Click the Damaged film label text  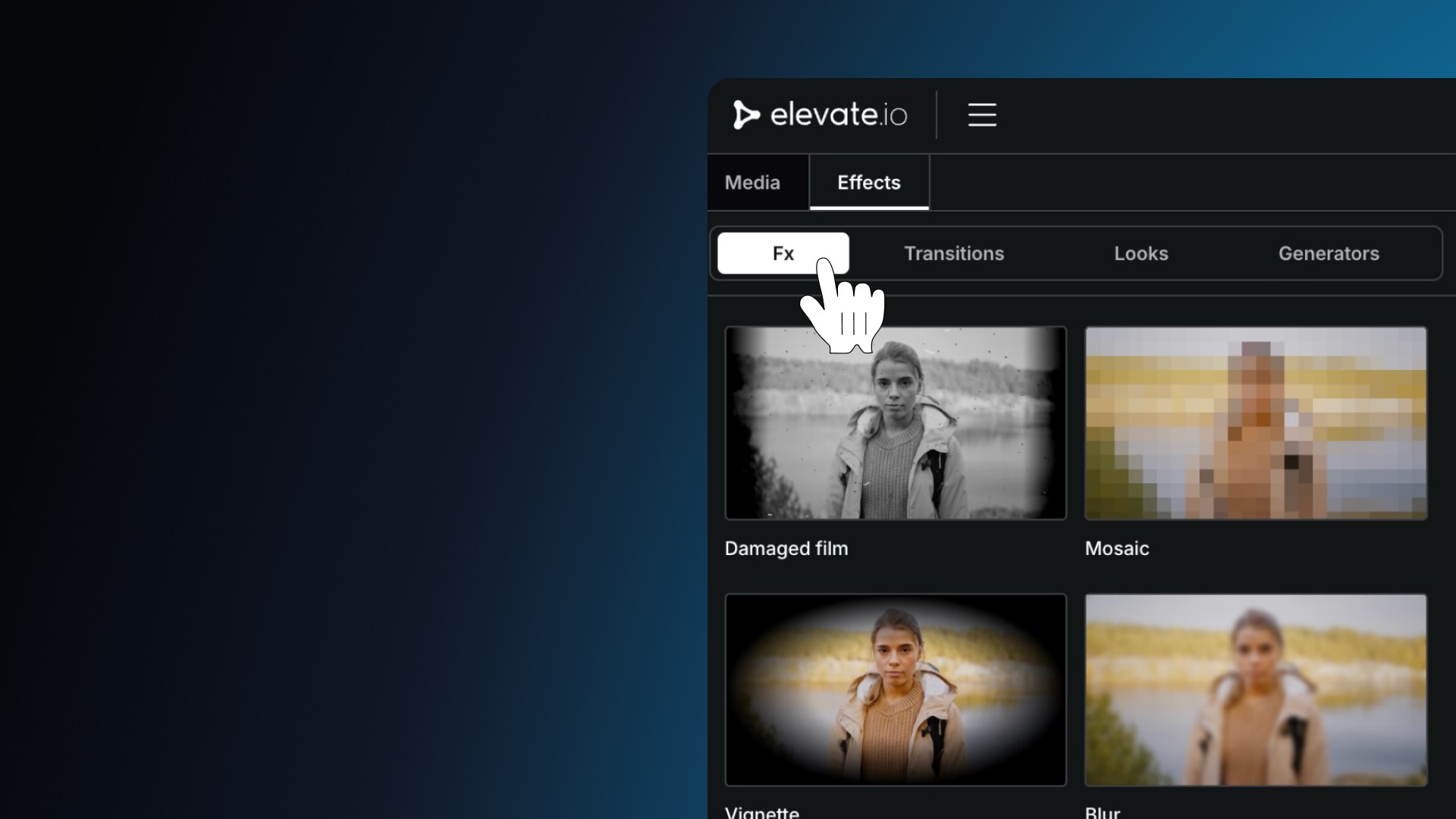[786, 548]
